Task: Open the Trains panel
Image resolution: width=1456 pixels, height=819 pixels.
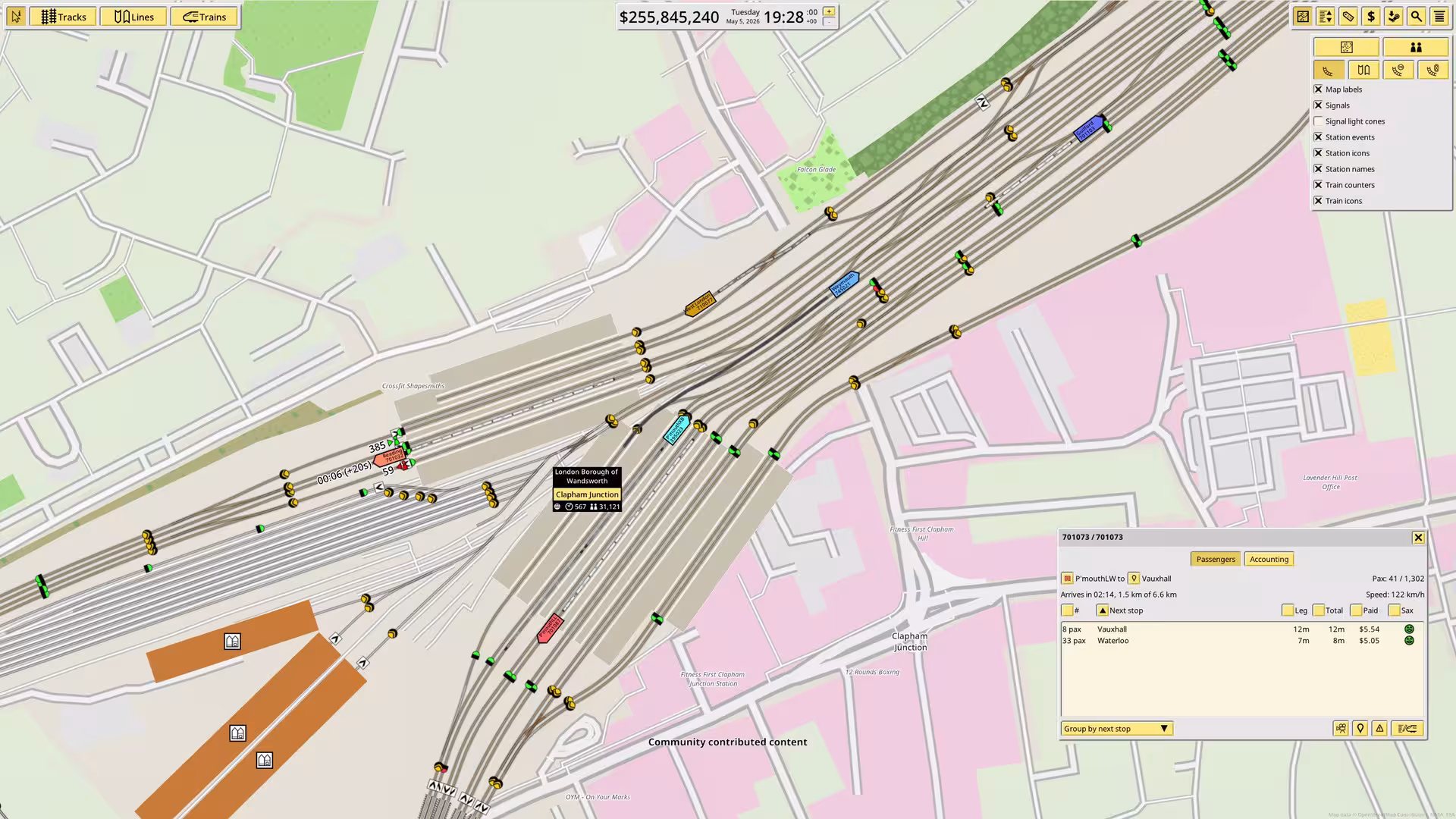Action: click(x=204, y=16)
